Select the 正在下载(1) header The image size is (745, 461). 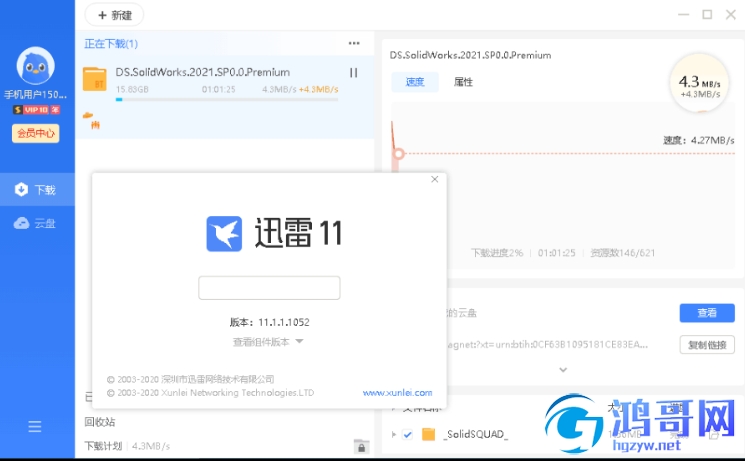click(x=111, y=44)
